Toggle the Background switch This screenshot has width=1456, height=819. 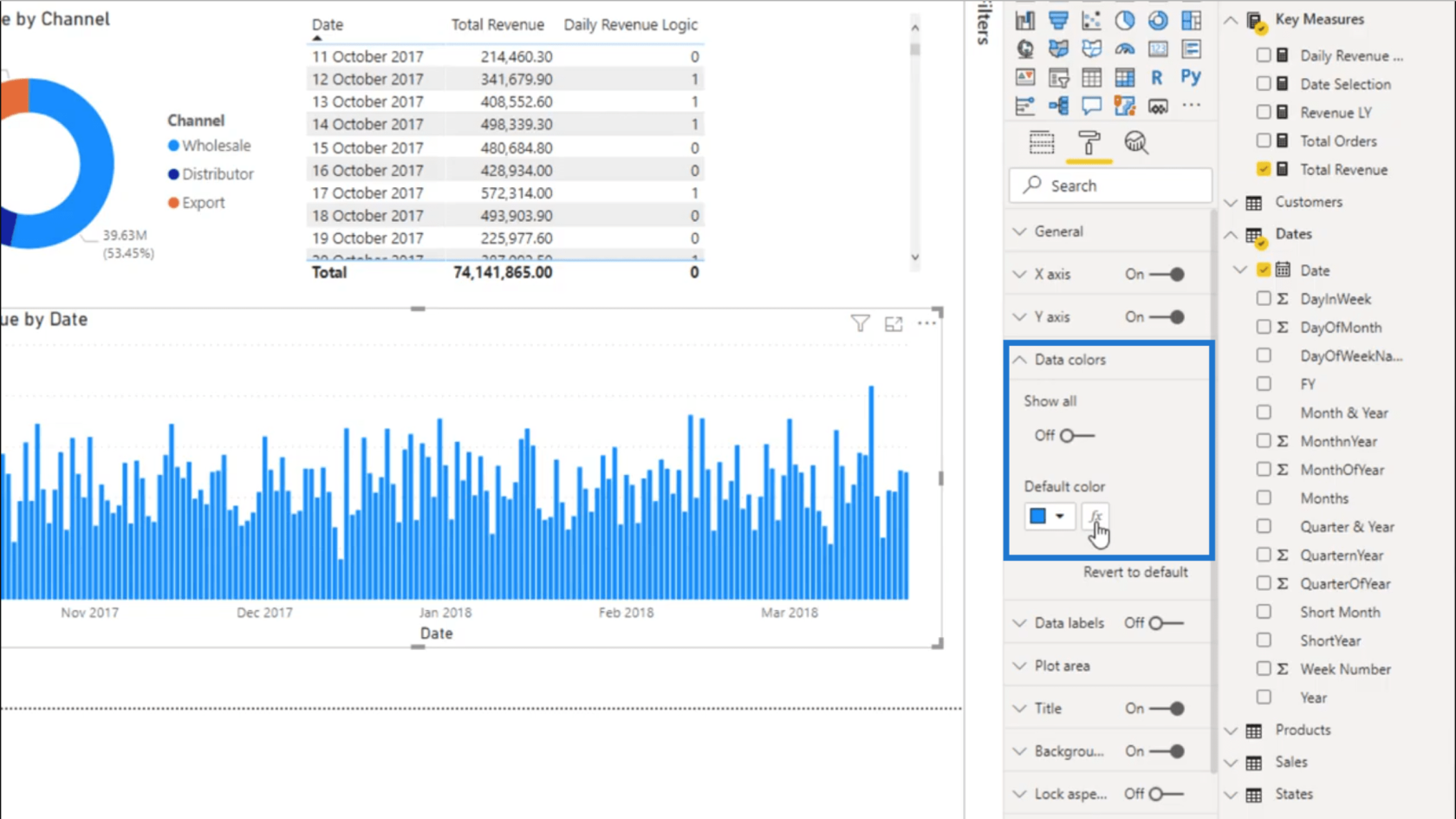tap(1167, 751)
